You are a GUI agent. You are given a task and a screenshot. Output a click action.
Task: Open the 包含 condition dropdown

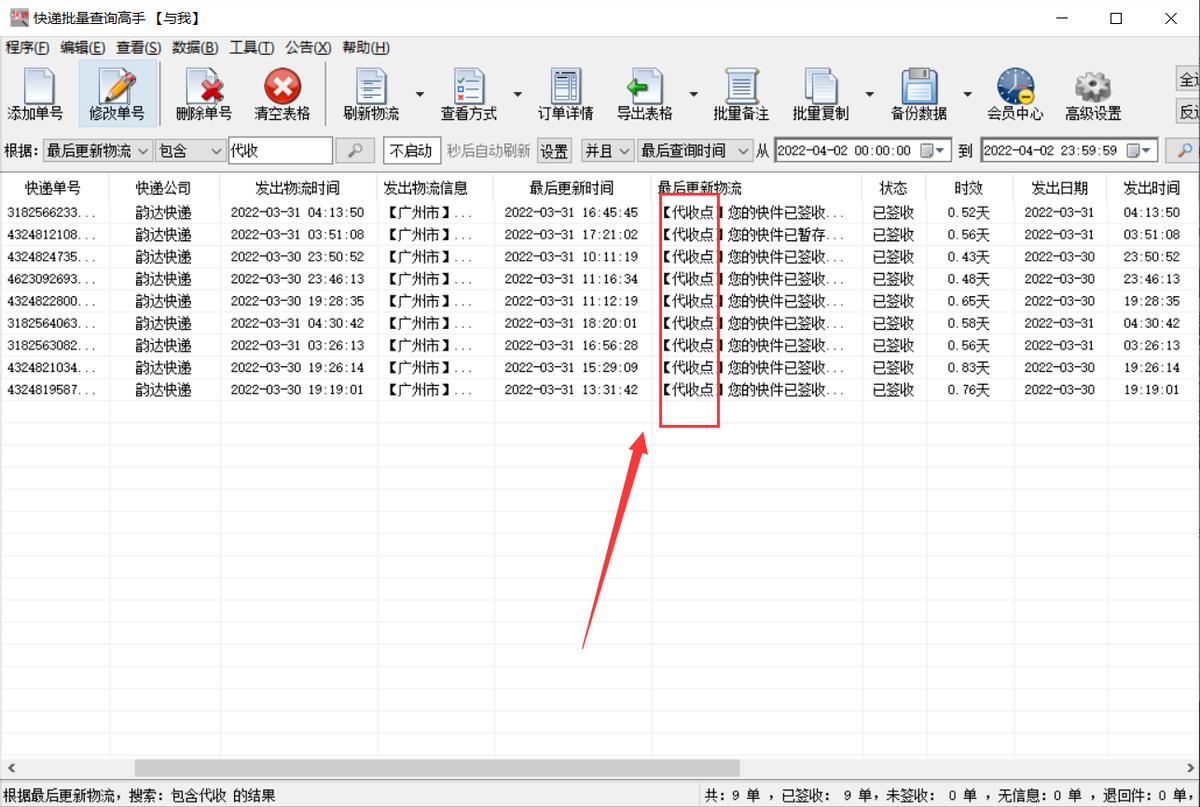point(215,151)
